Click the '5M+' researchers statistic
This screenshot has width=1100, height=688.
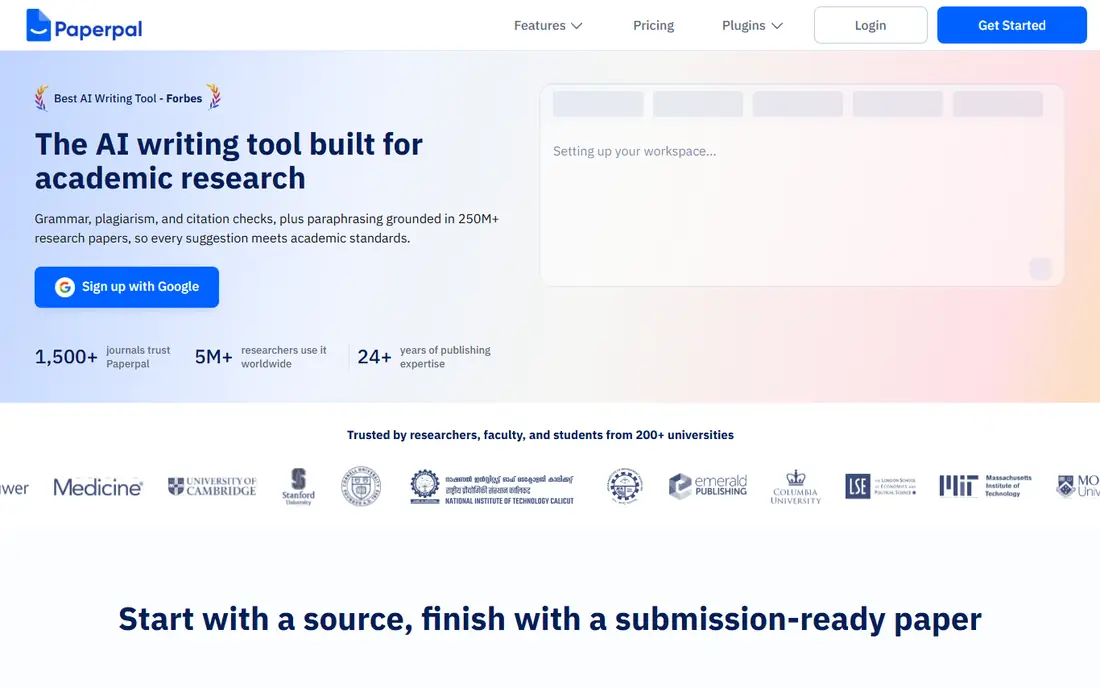click(x=260, y=357)
